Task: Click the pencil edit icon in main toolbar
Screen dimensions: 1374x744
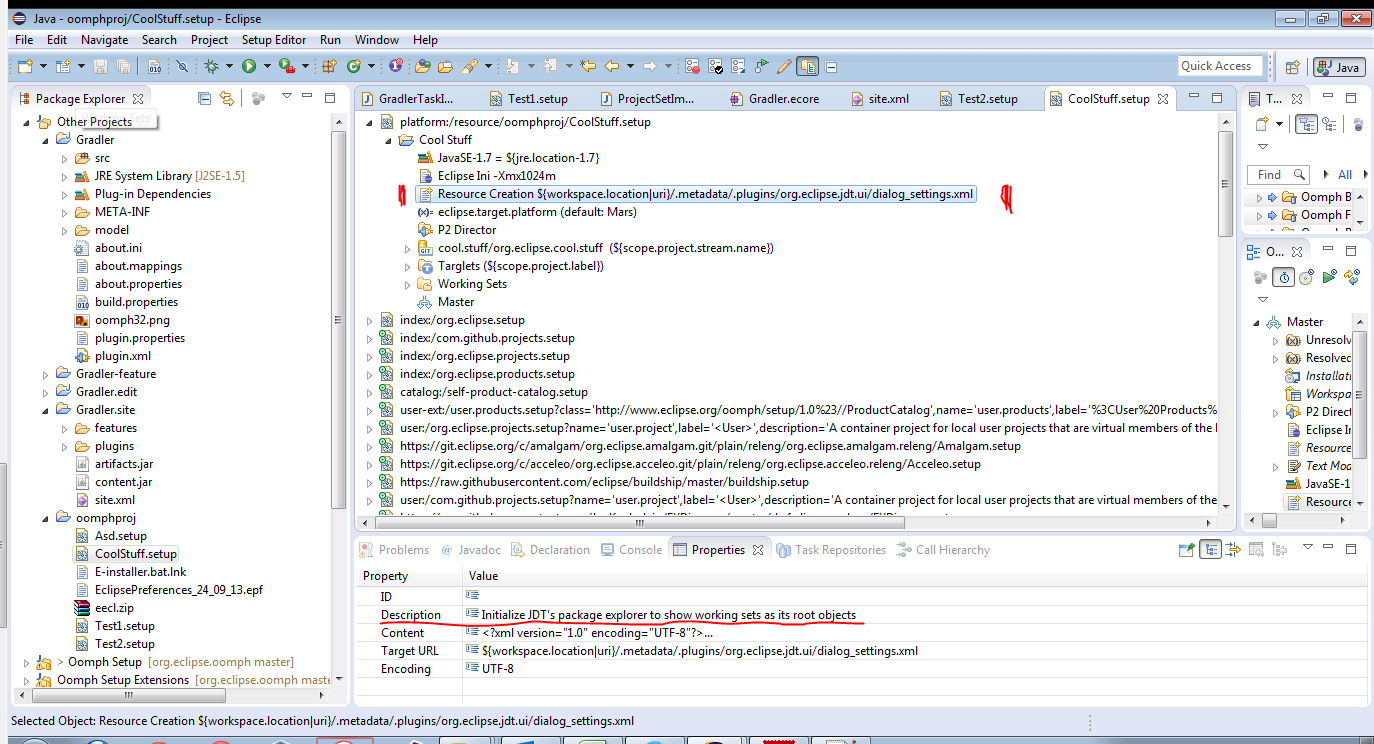Action: (784, 67)
